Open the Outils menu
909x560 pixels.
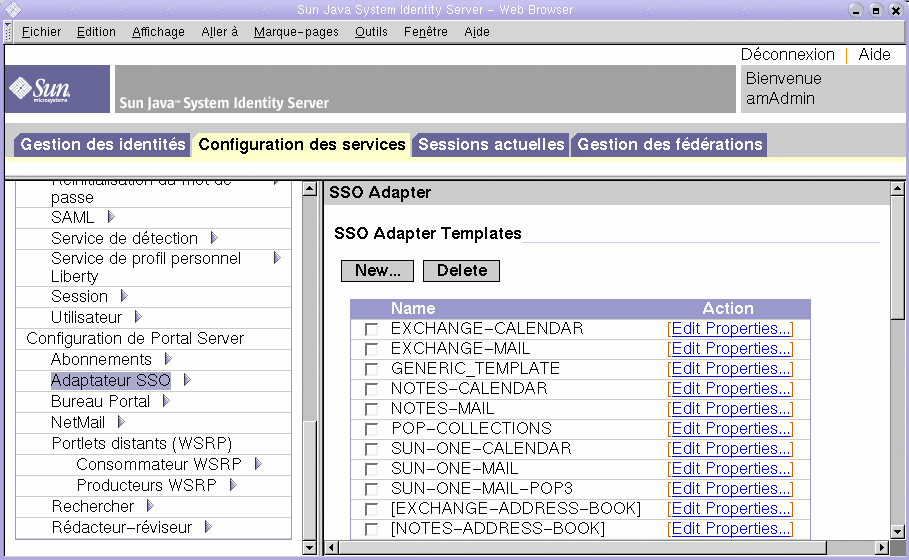(x=371, y=32)
